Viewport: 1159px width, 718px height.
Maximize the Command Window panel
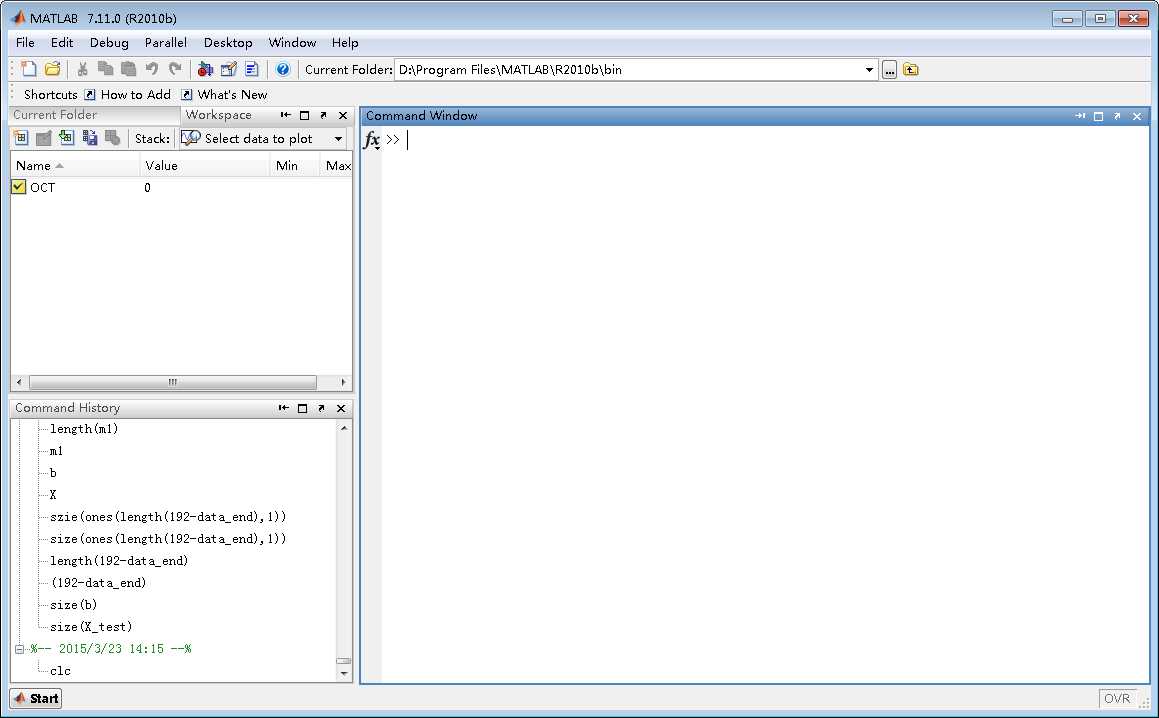(x=1098, y=116)
